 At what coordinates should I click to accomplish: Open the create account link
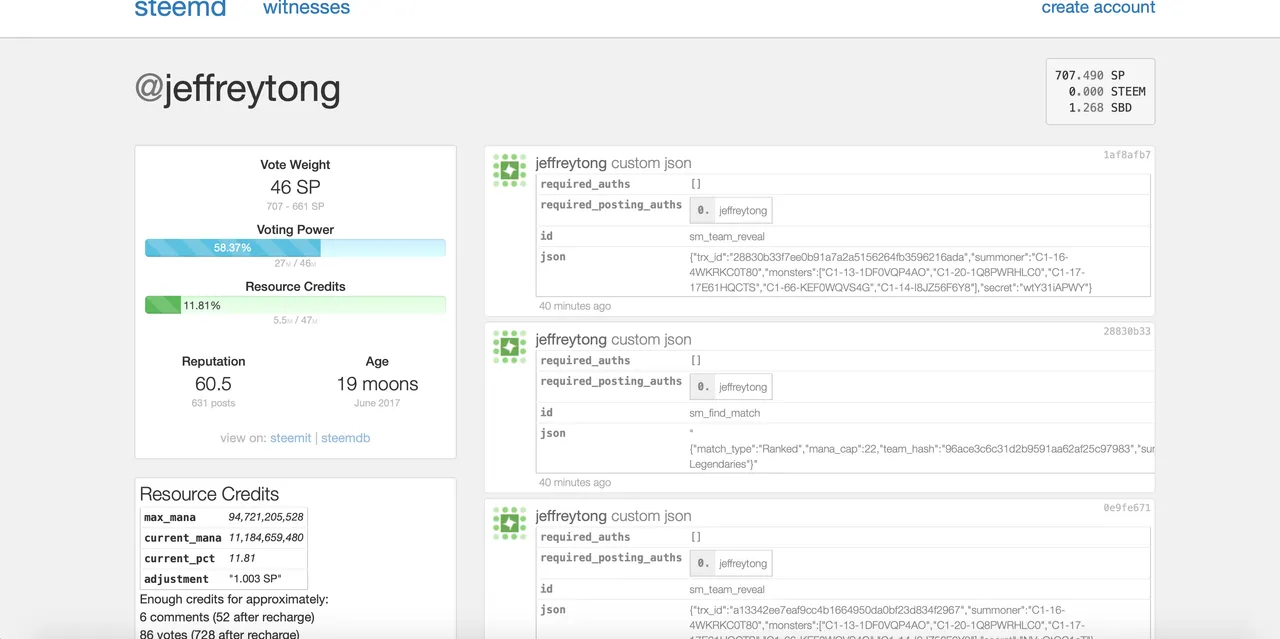tap(1098, 8)
